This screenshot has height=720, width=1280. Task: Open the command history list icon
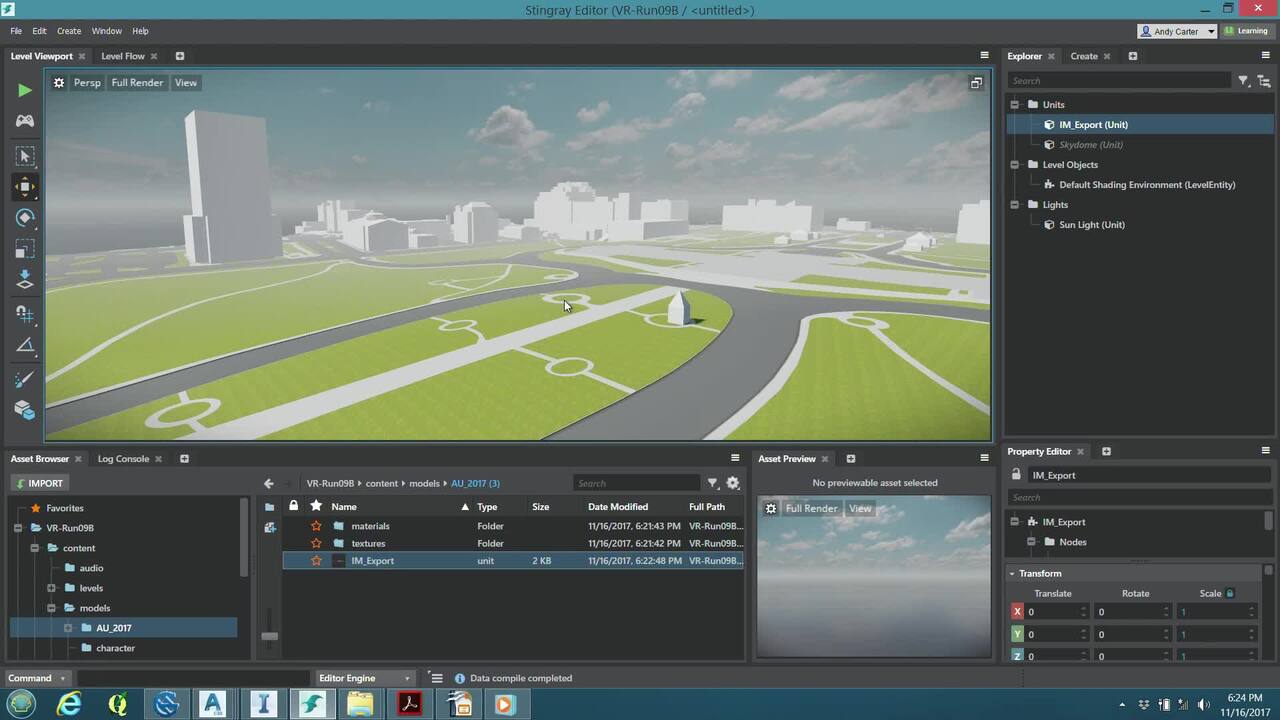coord(436,678)
